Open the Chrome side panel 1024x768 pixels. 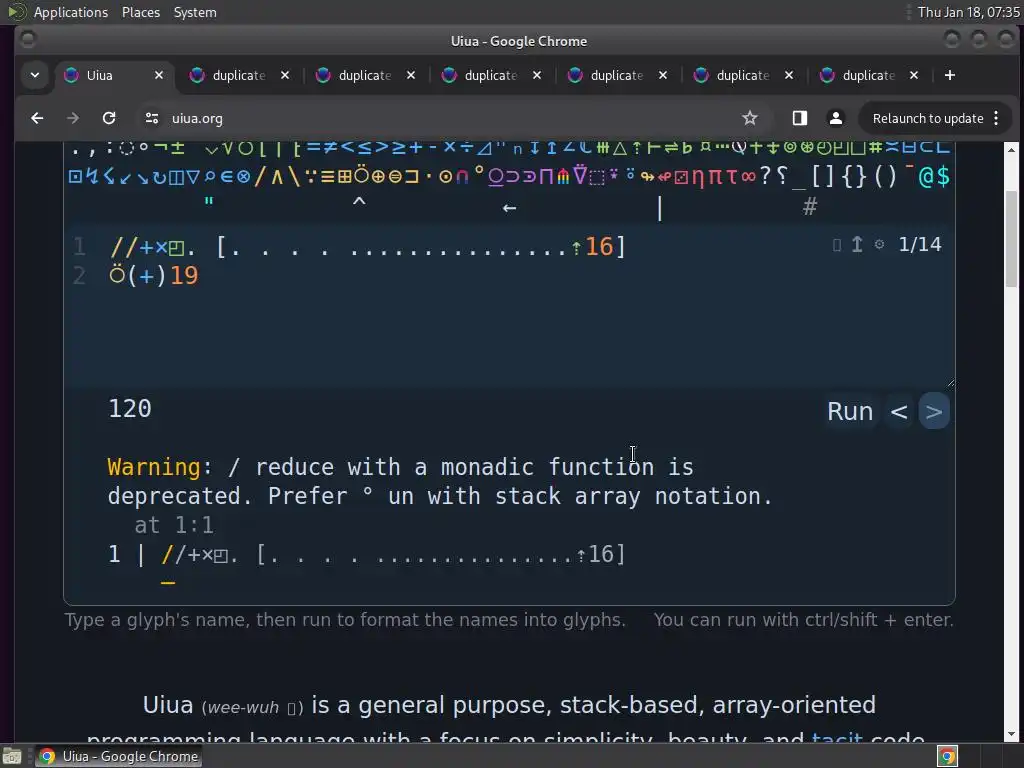800,118
